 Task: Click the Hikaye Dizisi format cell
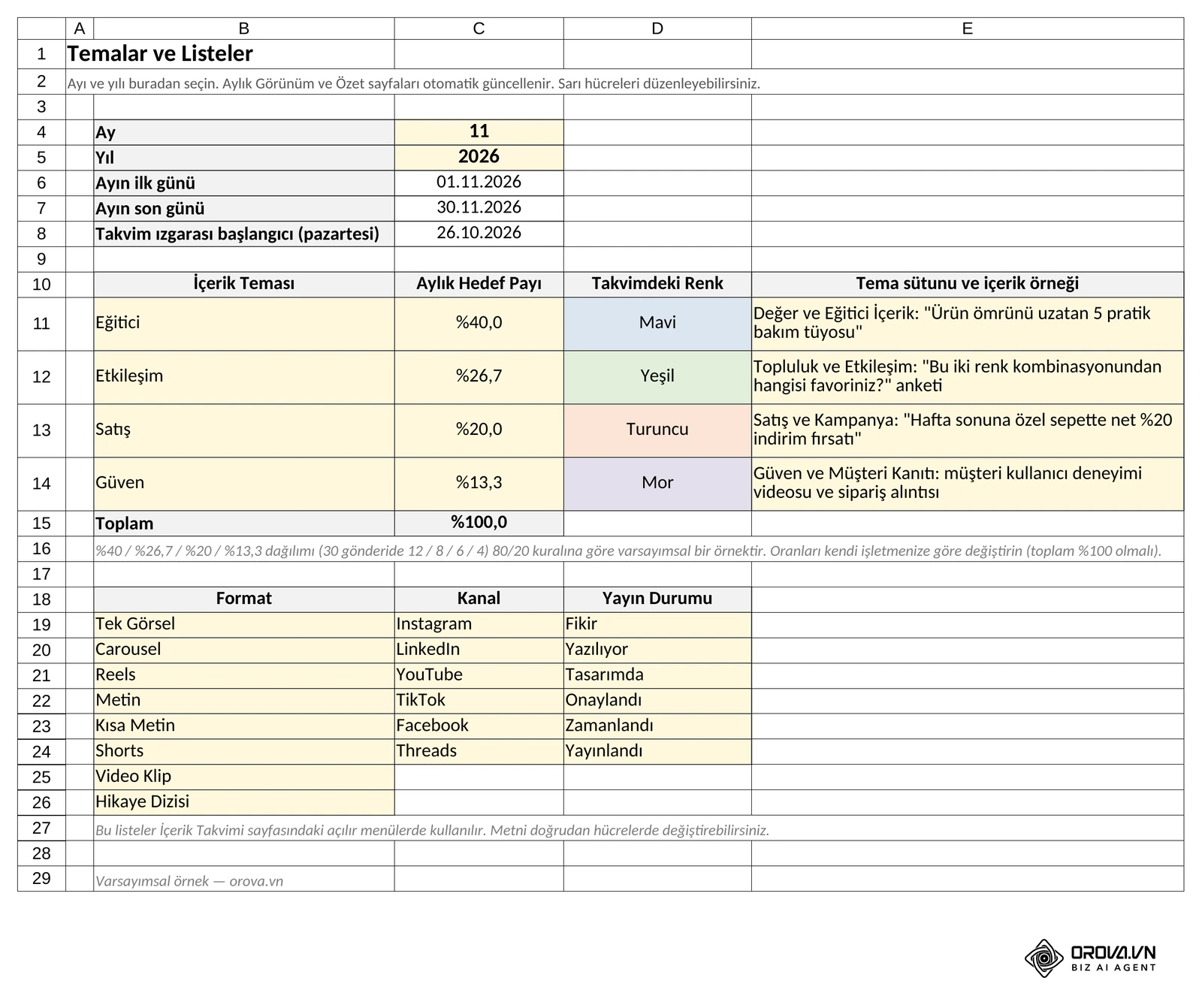click(244, 802)
